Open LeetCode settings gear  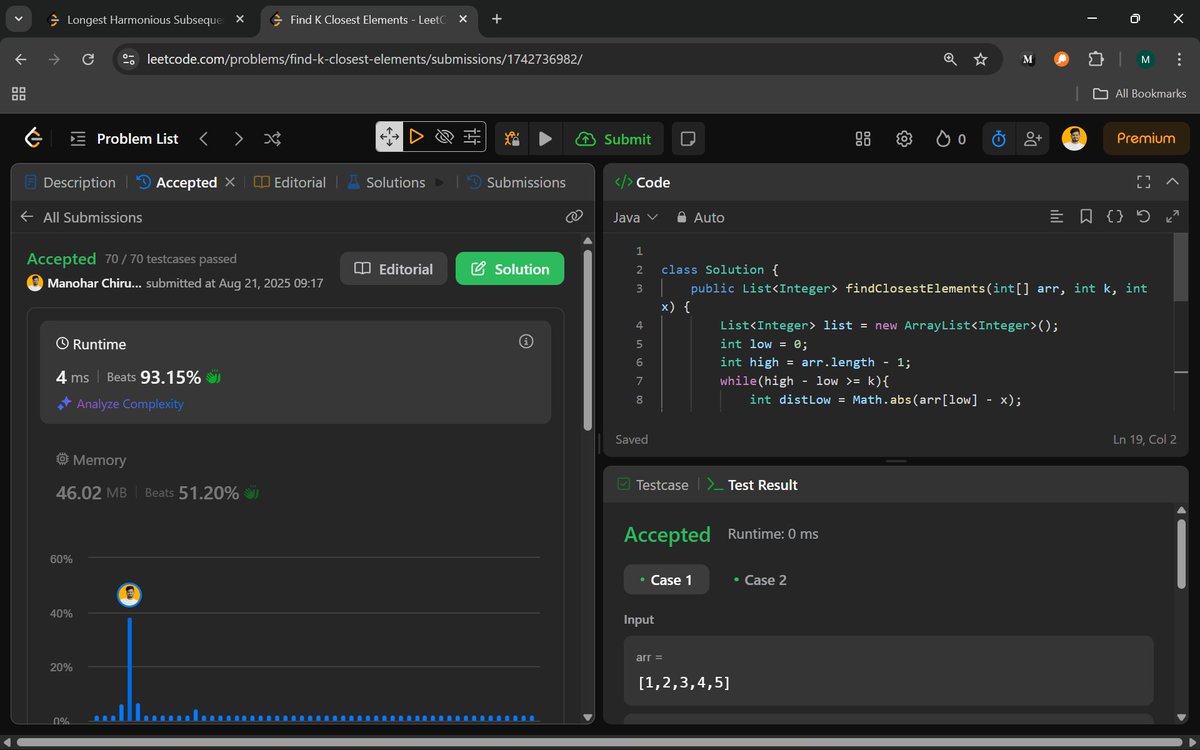pyautogui.click(x=904, y=139)
